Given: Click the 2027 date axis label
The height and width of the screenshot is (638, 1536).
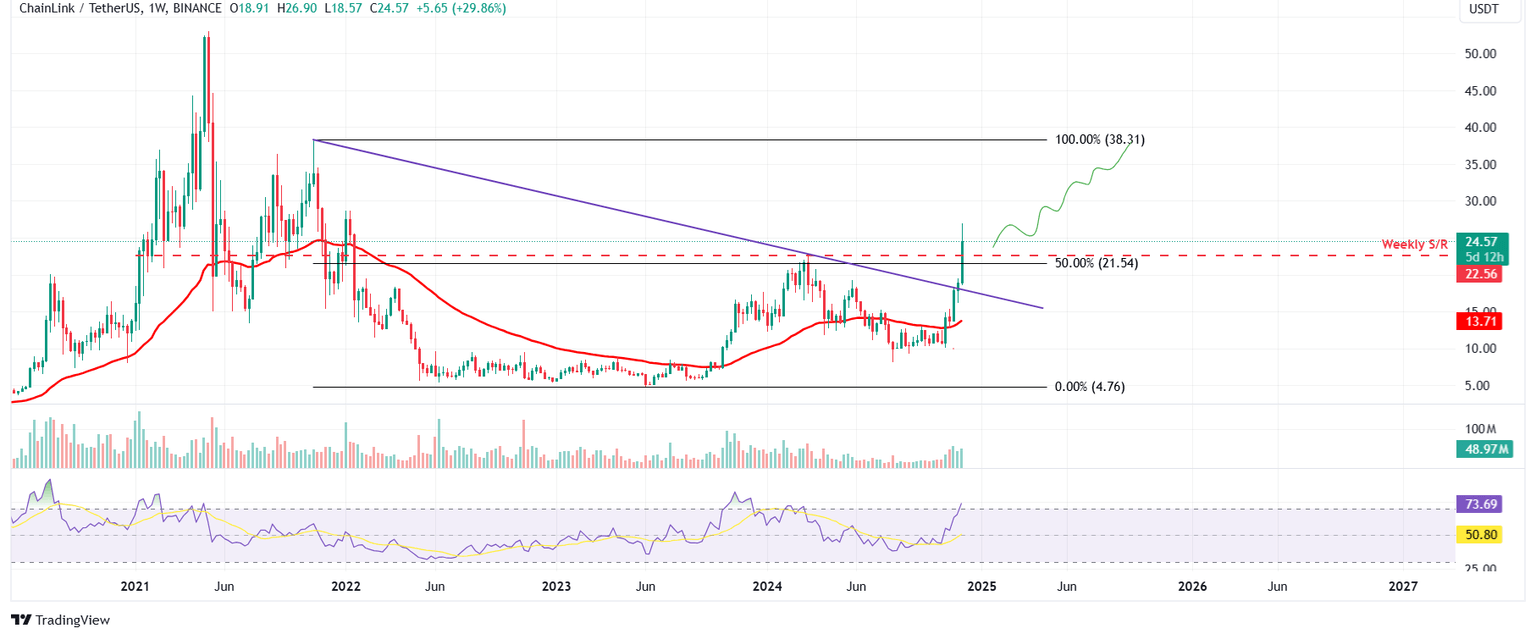Looking at the screenshot, I should coord(1403,587).
